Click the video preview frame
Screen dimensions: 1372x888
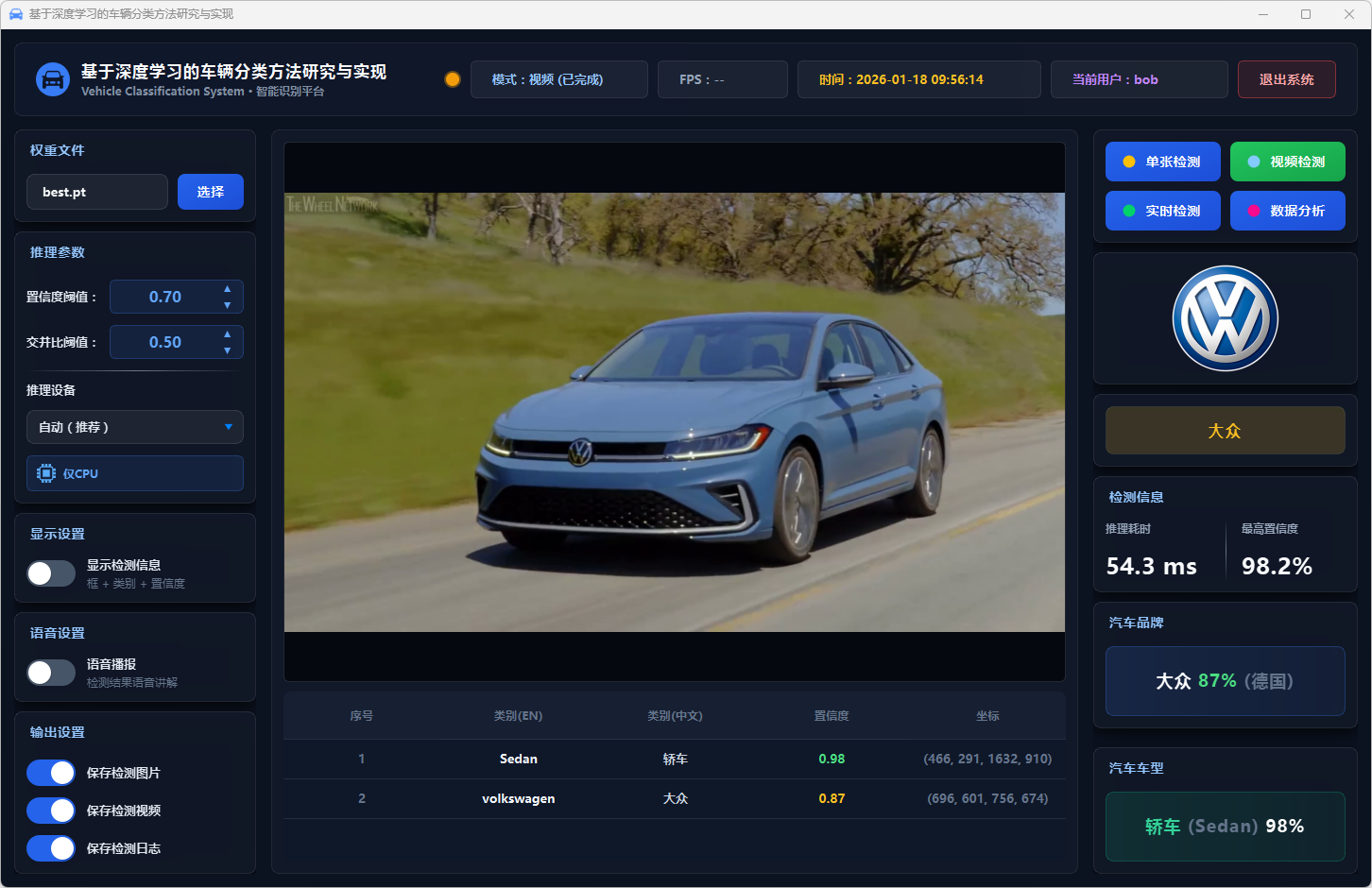coord(675,412)
